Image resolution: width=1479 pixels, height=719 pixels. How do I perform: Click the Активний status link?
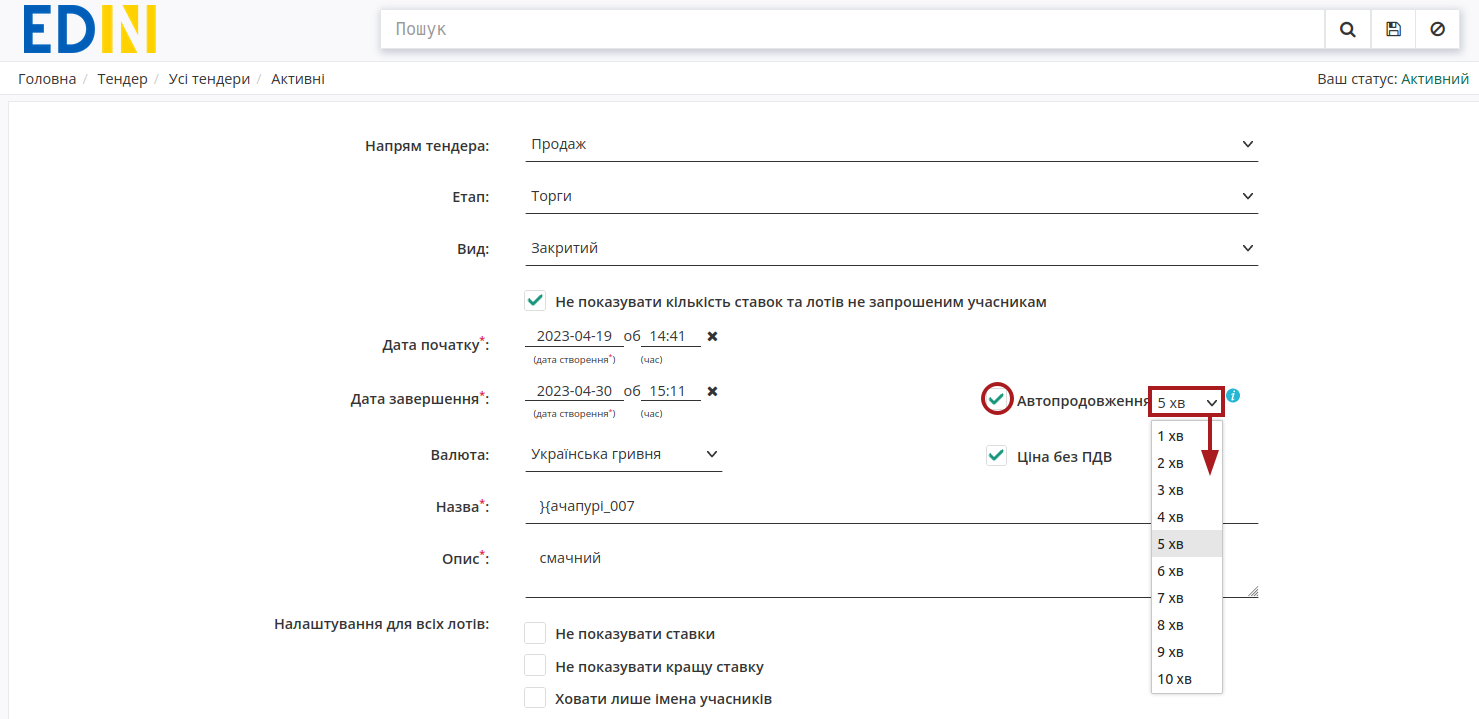(1435, 79)
